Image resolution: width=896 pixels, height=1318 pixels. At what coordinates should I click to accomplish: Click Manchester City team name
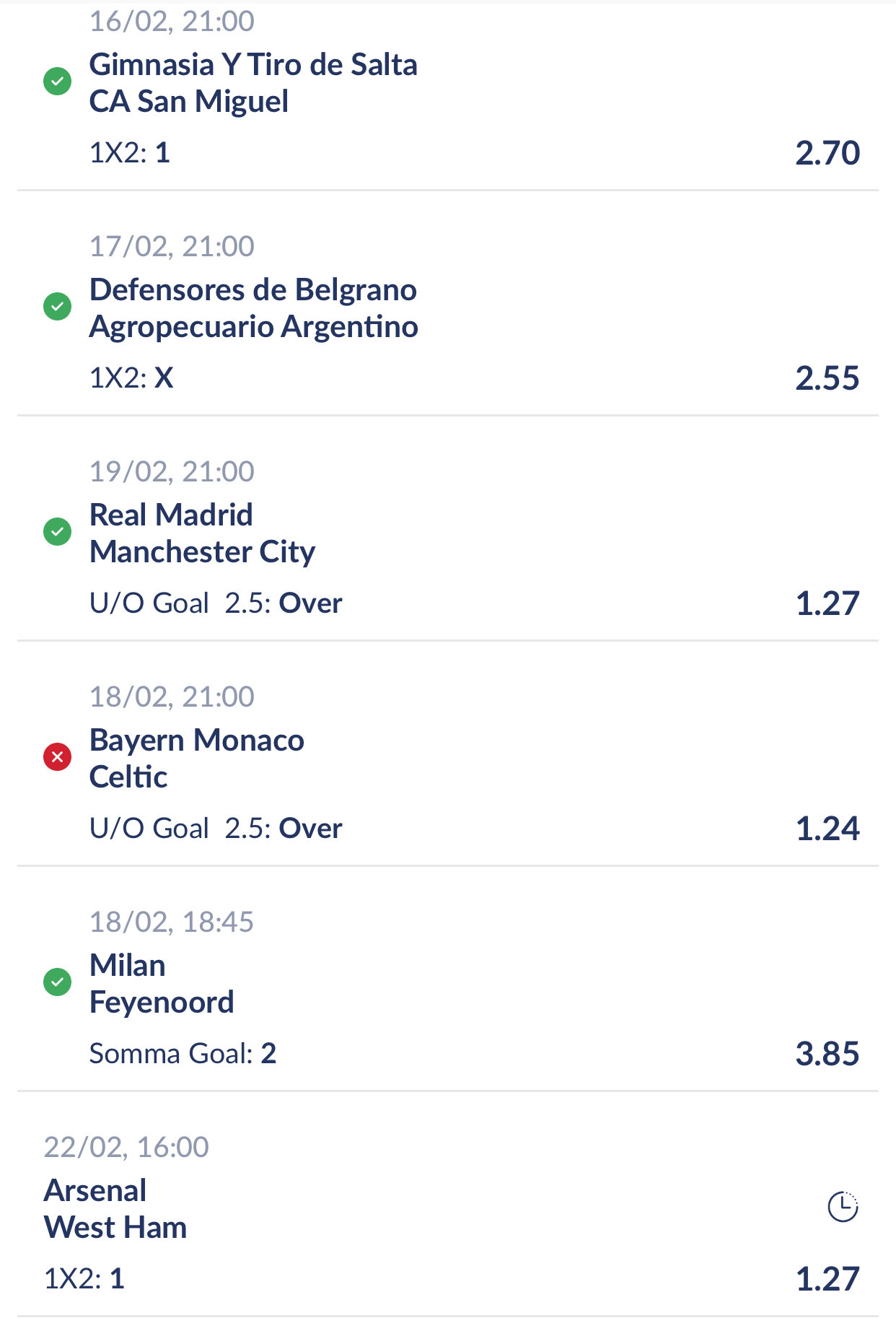click(202, 552)
